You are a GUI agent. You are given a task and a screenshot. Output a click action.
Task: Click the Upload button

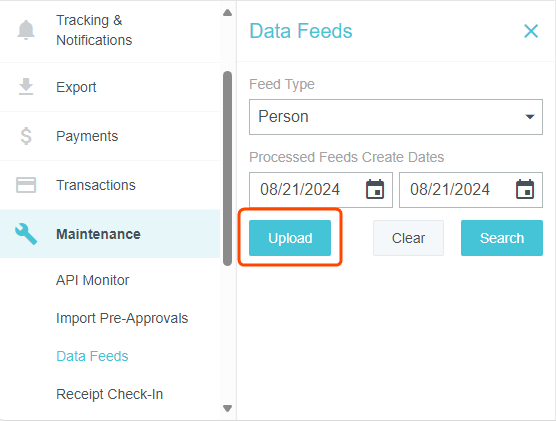click(x=290, y=238)
